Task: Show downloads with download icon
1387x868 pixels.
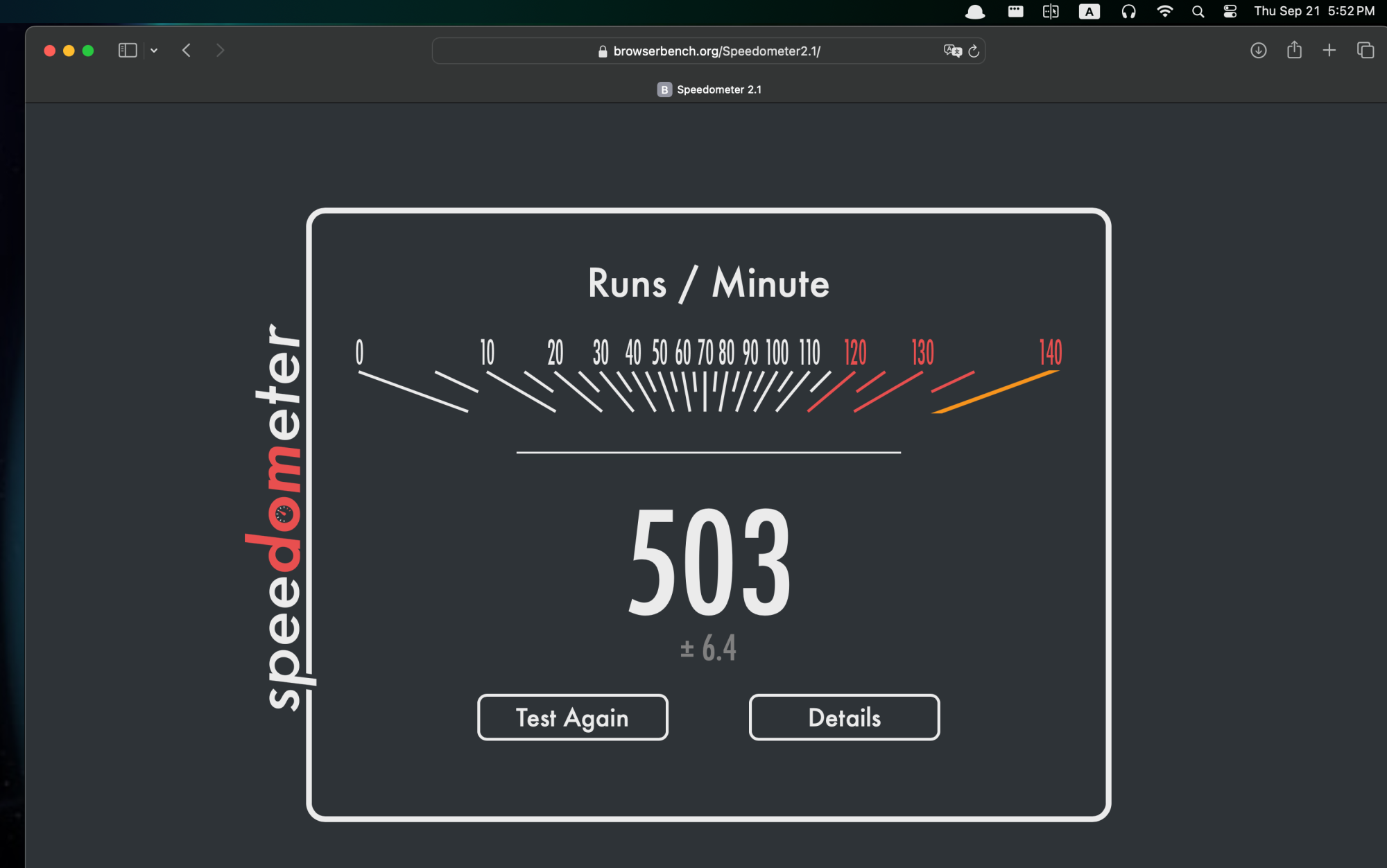Action: pyautogui.click(x=1259, y=51)
